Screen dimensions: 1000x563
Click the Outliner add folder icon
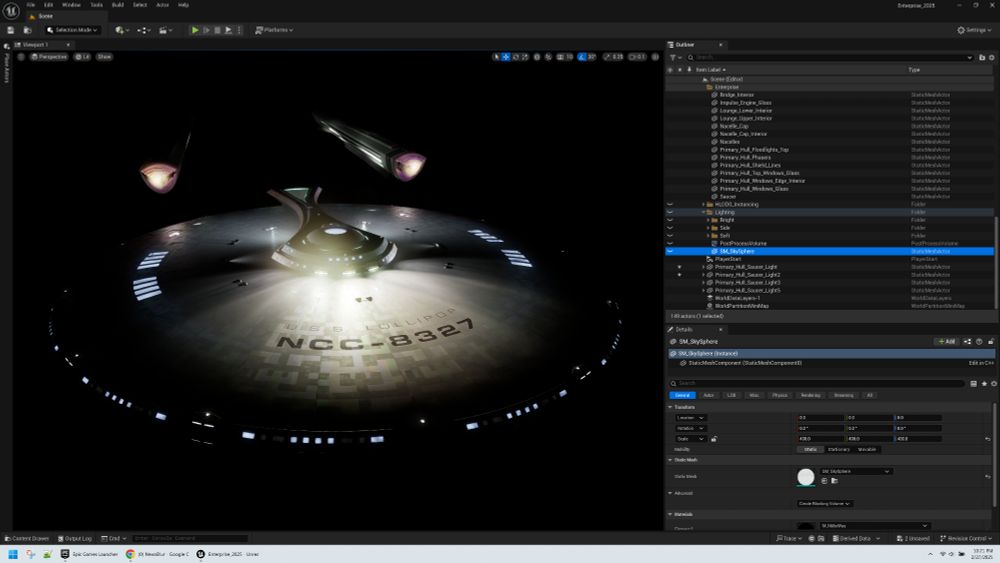tap(982, 57)
